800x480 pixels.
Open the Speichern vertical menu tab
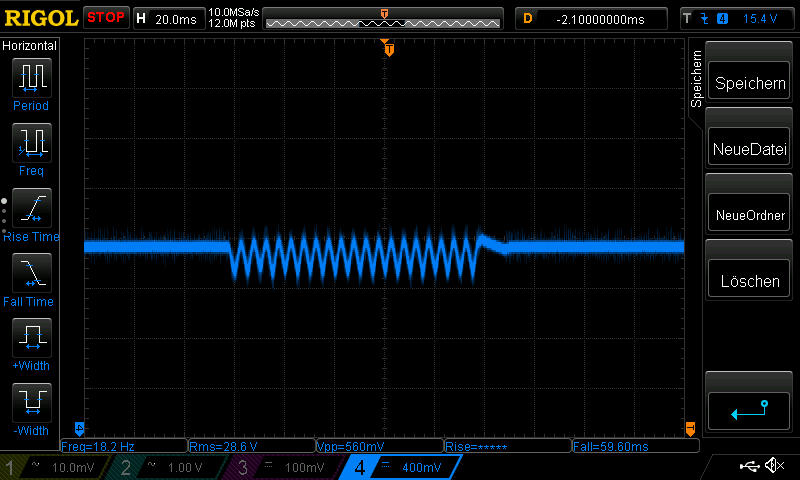click(x=696, y=79)
